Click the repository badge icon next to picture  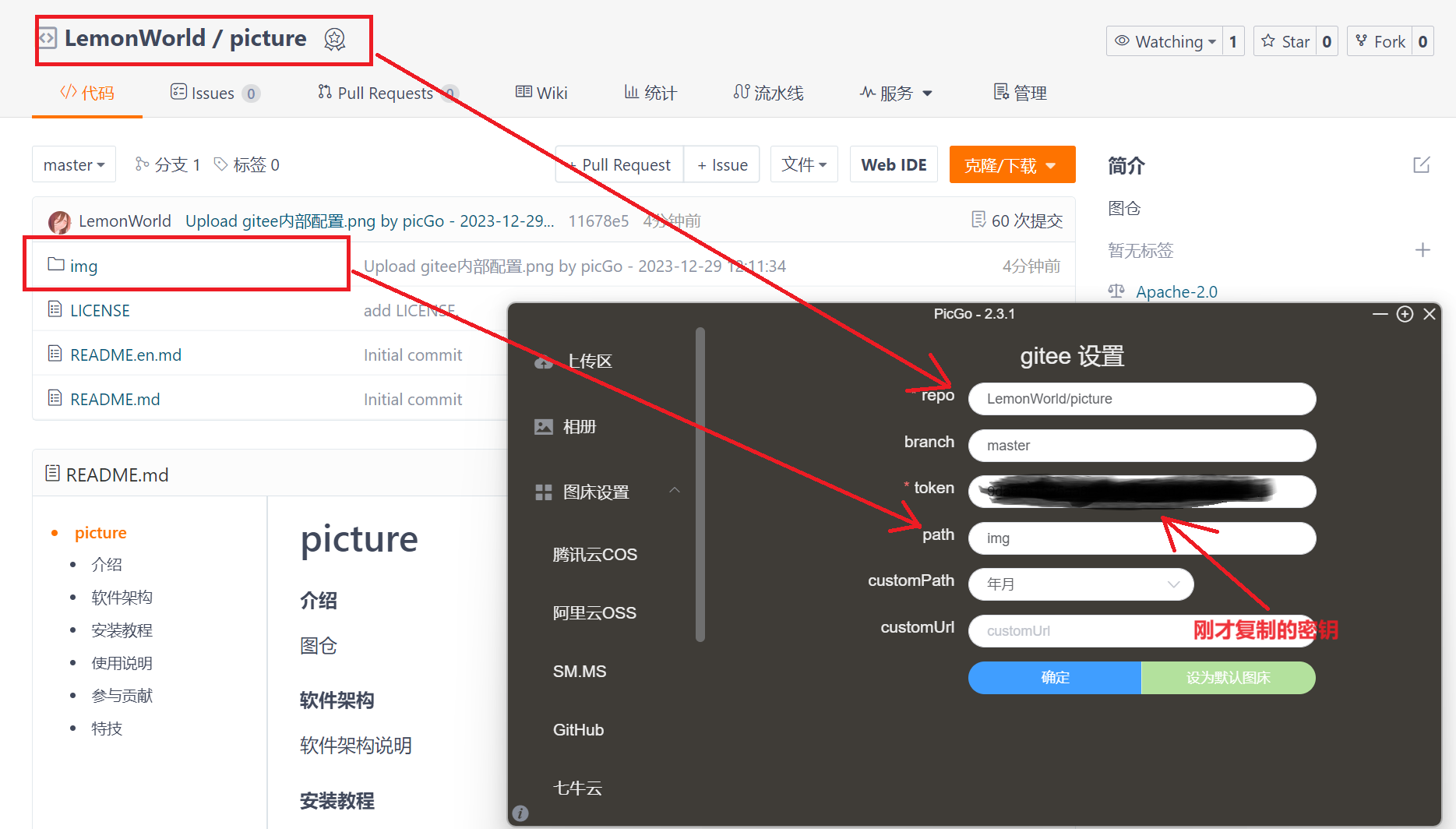coord(334,39)
